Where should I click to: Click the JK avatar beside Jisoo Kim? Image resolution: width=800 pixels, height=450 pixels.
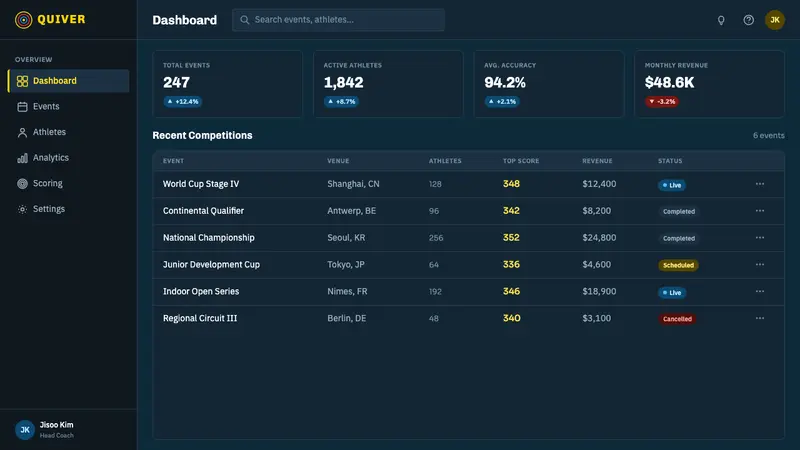pyautogui.click(x=24, y=430)
